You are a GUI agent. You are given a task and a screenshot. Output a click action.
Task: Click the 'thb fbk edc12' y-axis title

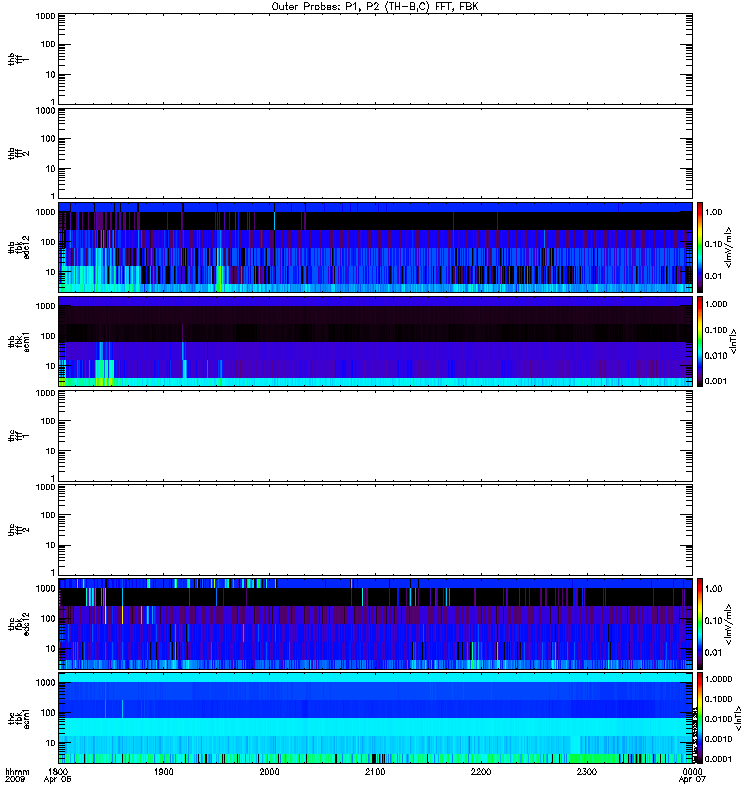[18, 247]
